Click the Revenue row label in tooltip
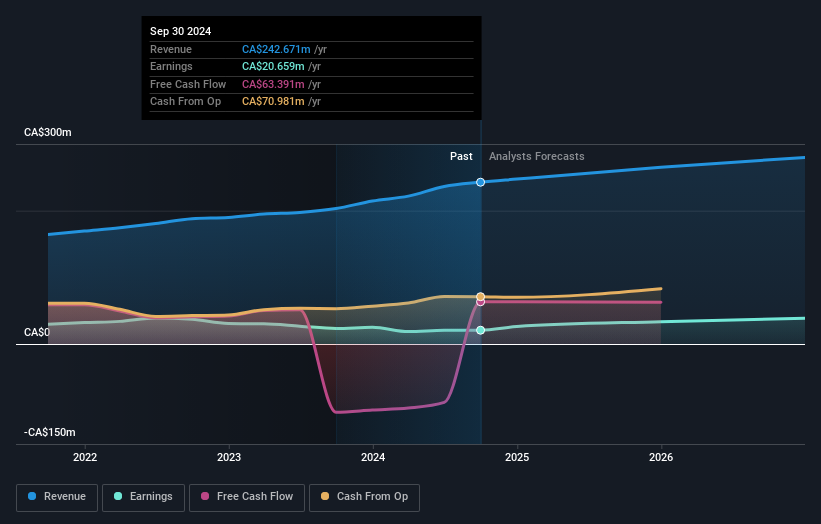 point(171,49)
